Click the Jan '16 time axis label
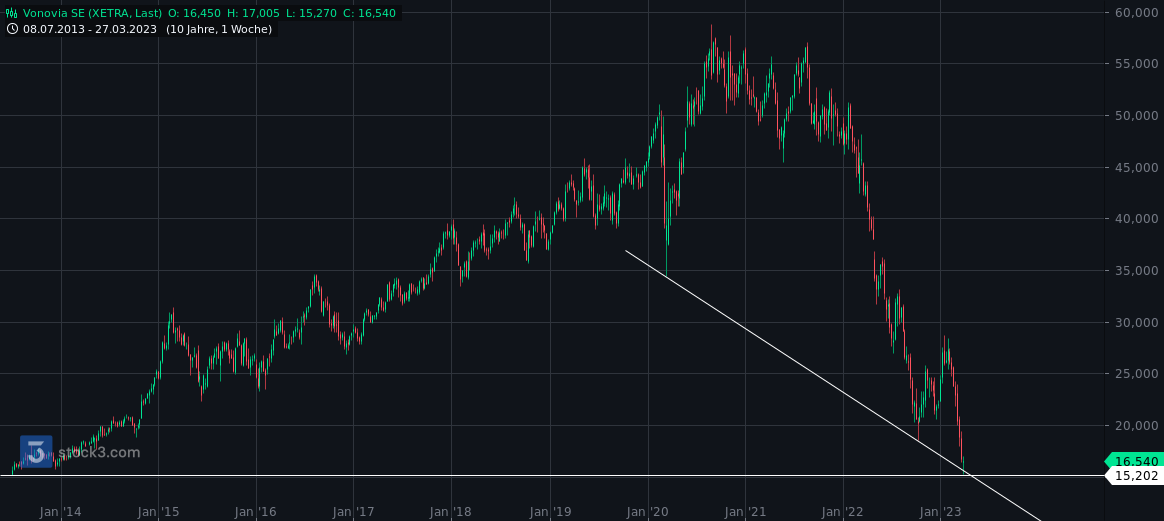 point(256,511)
